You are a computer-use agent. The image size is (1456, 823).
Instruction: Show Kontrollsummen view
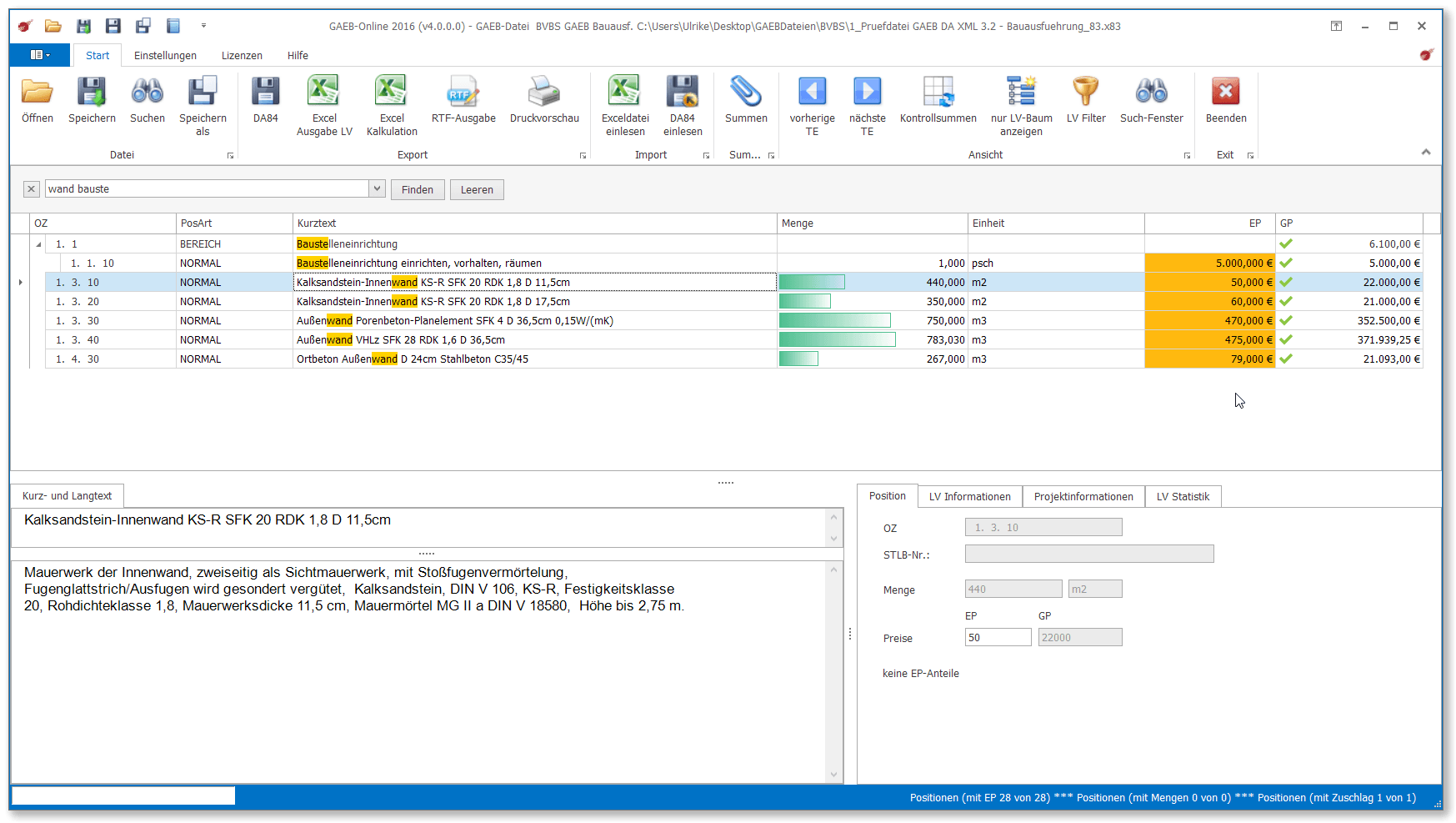click(x=938, y=92)
